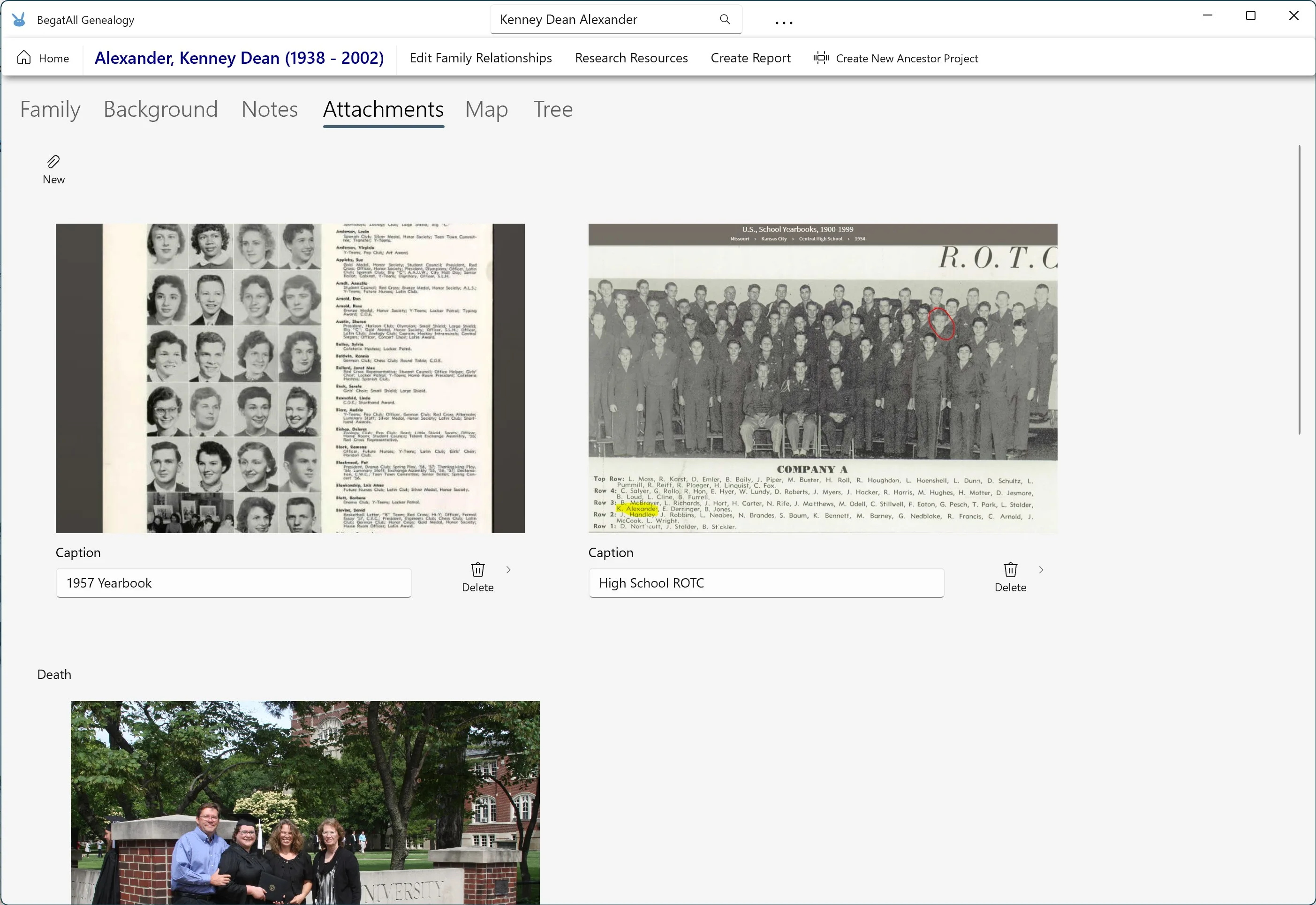
Task: Open the graduation photo under Death
Action: tap(305, 802)
